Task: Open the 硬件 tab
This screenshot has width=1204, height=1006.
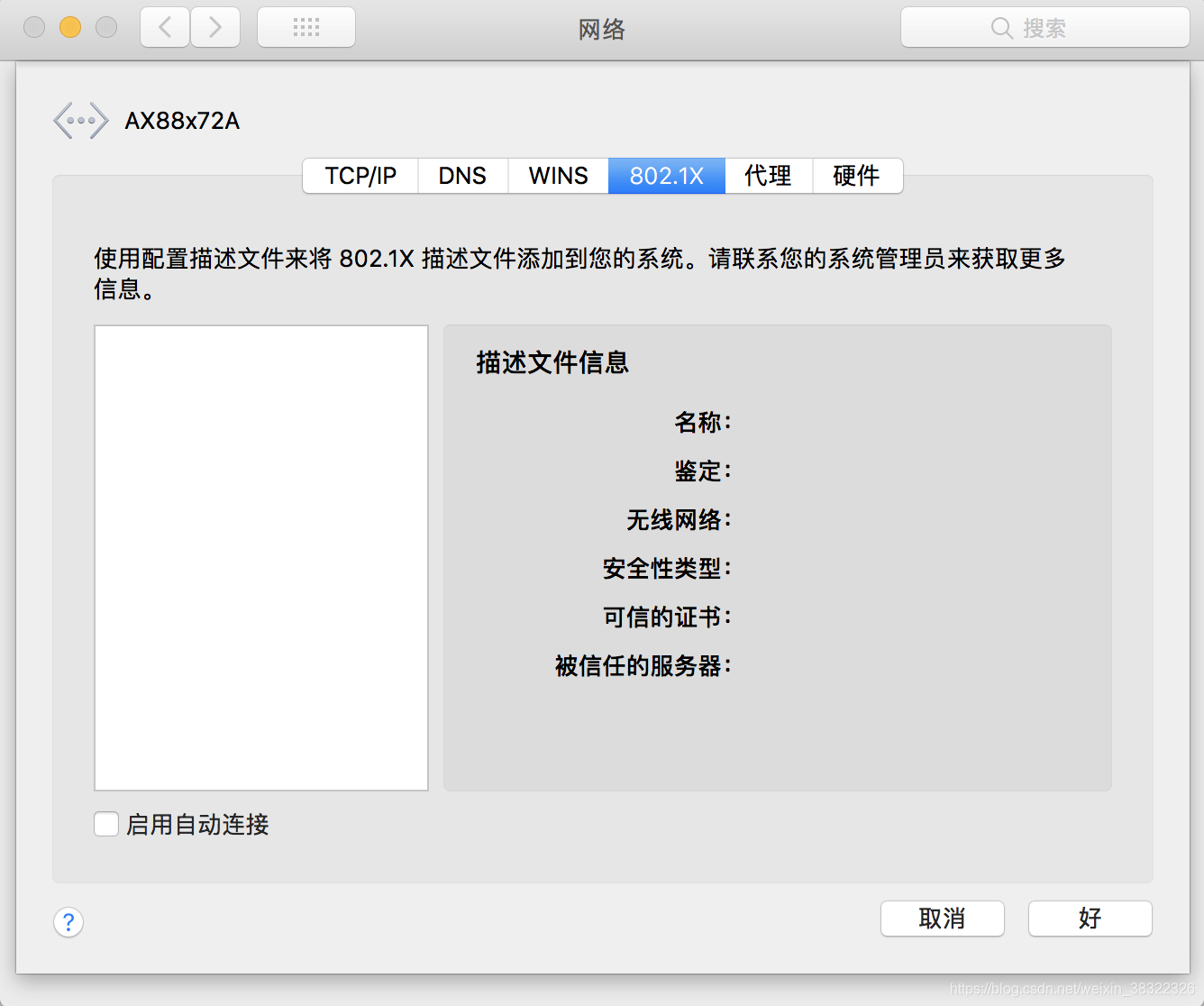Action: click(x=857, y=176)
